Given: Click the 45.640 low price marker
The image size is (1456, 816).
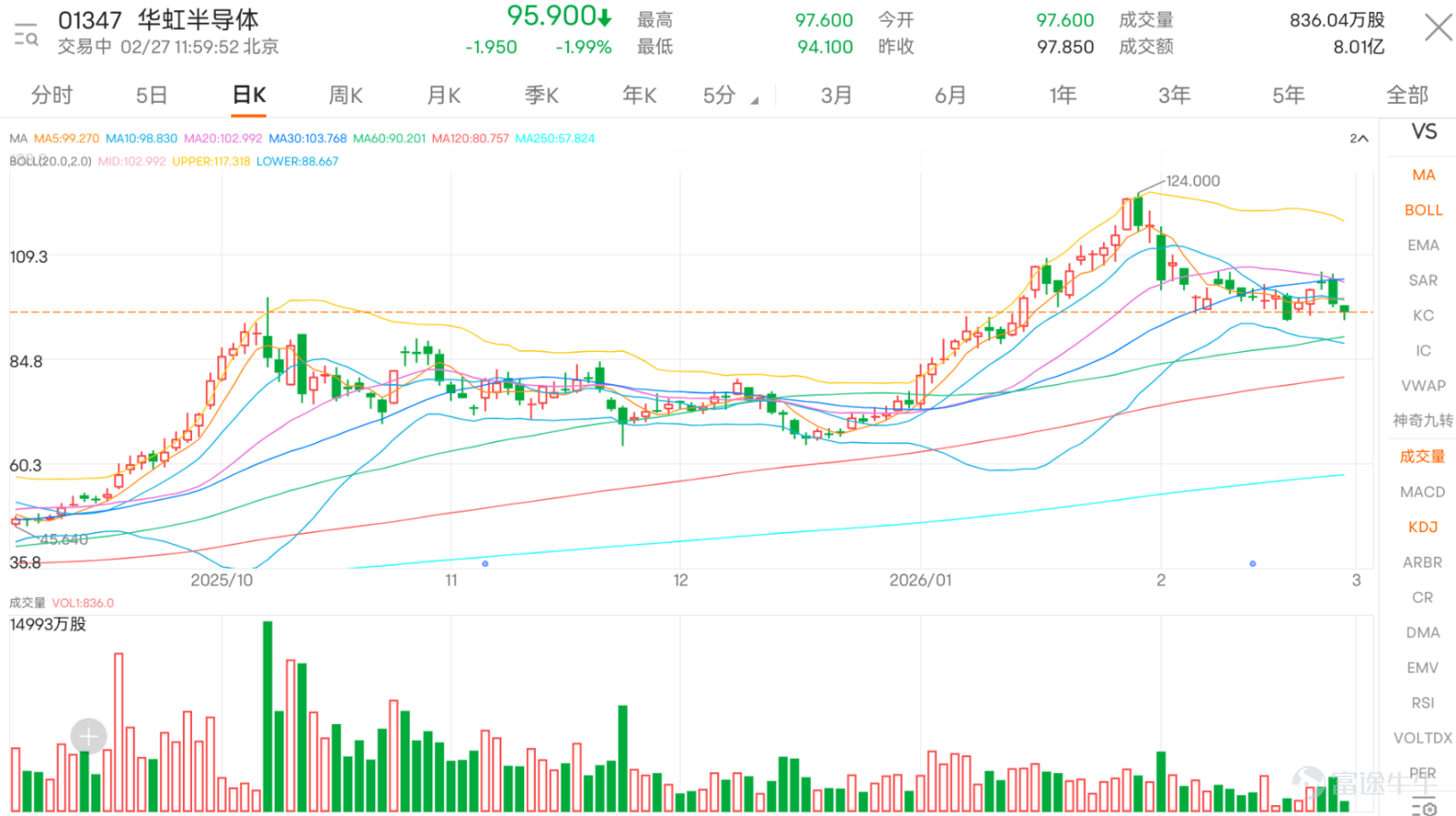Looking at the screenshot, I should (x=64, y=539).
